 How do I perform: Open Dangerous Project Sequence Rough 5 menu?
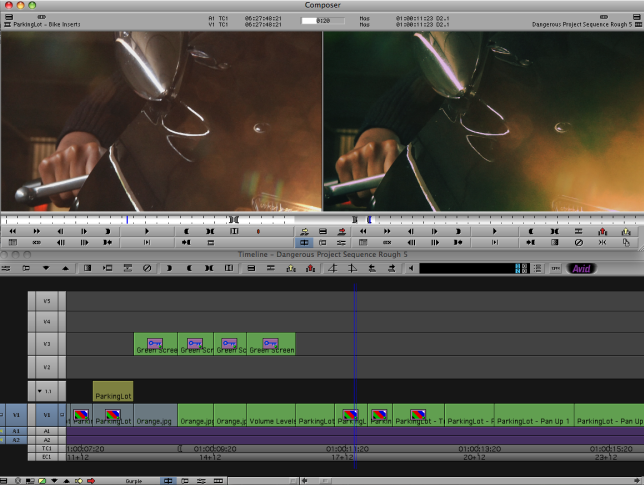pos(582,25)
